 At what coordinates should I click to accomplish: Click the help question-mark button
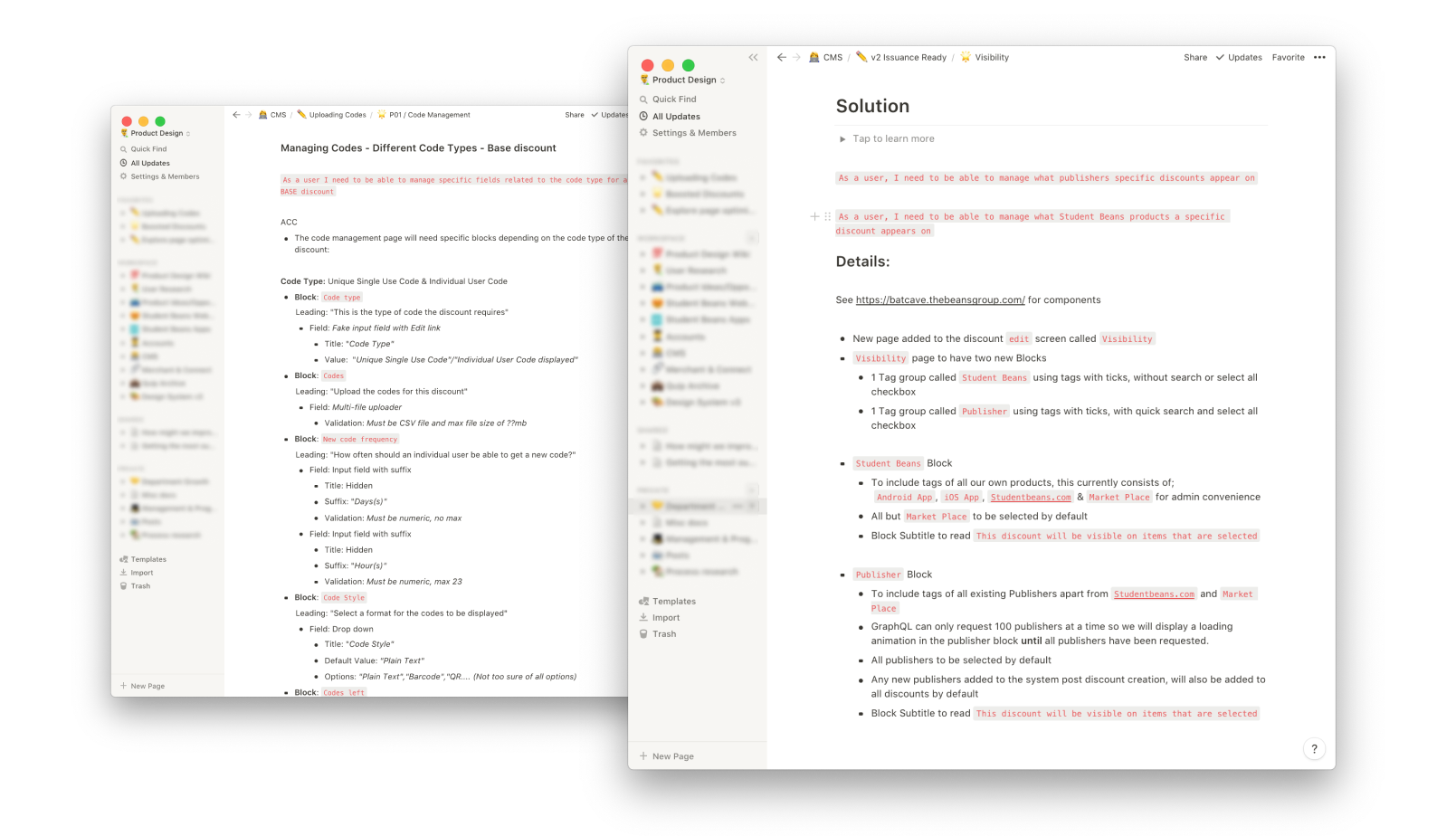coord(1315,748)
